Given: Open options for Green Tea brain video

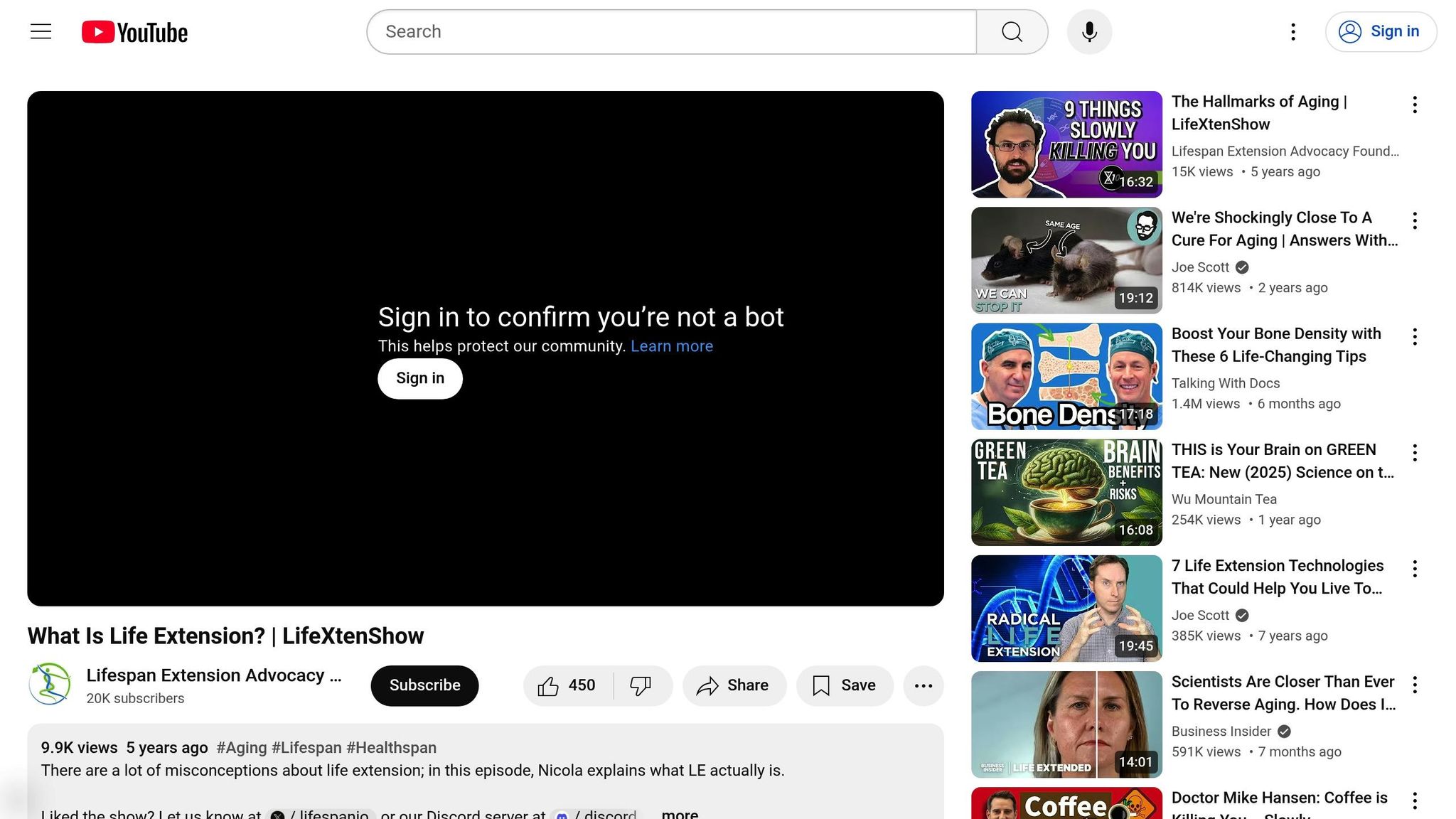Looking at the screenshot, I should click(1415, 453).
